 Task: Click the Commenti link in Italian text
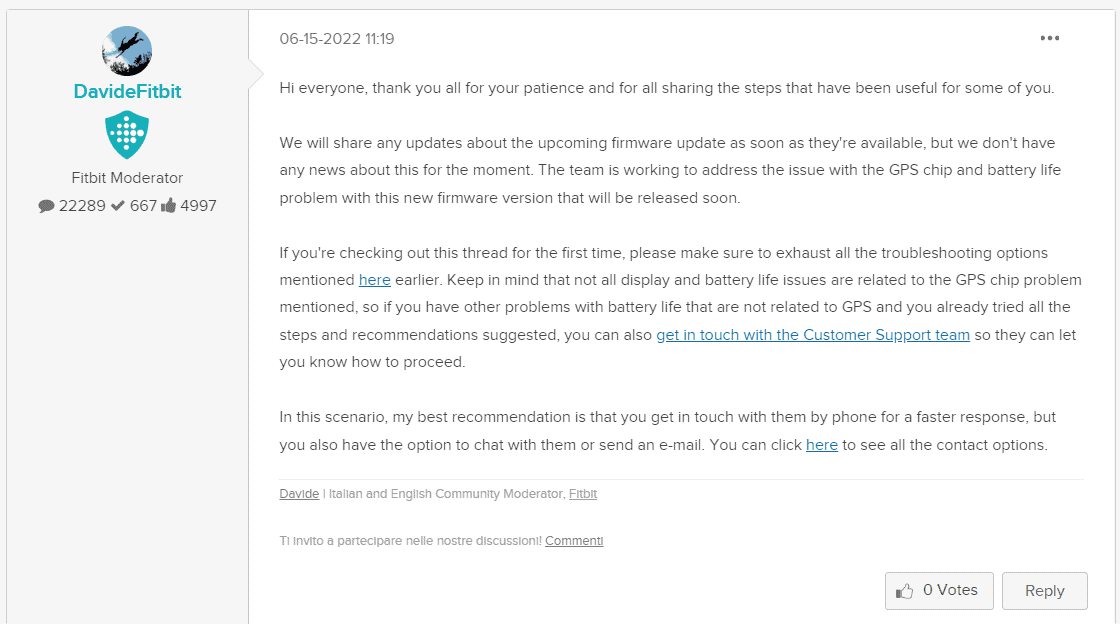click(x=573, y=540)
